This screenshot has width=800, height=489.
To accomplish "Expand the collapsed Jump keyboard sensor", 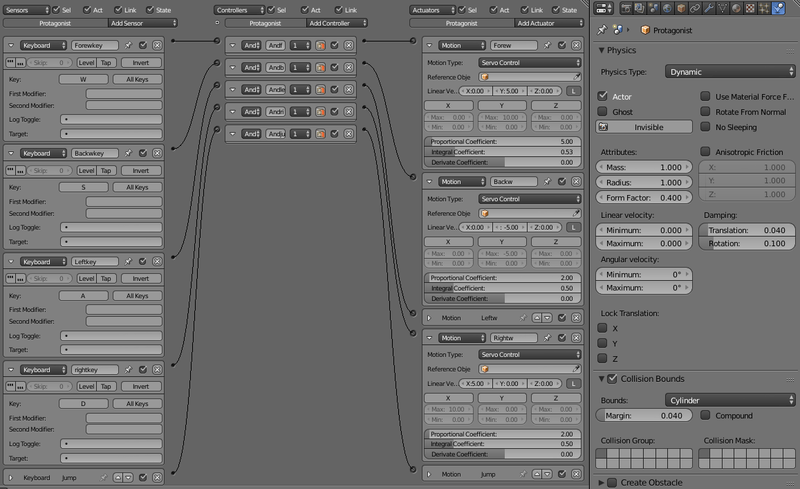I will tap(11, 478).
